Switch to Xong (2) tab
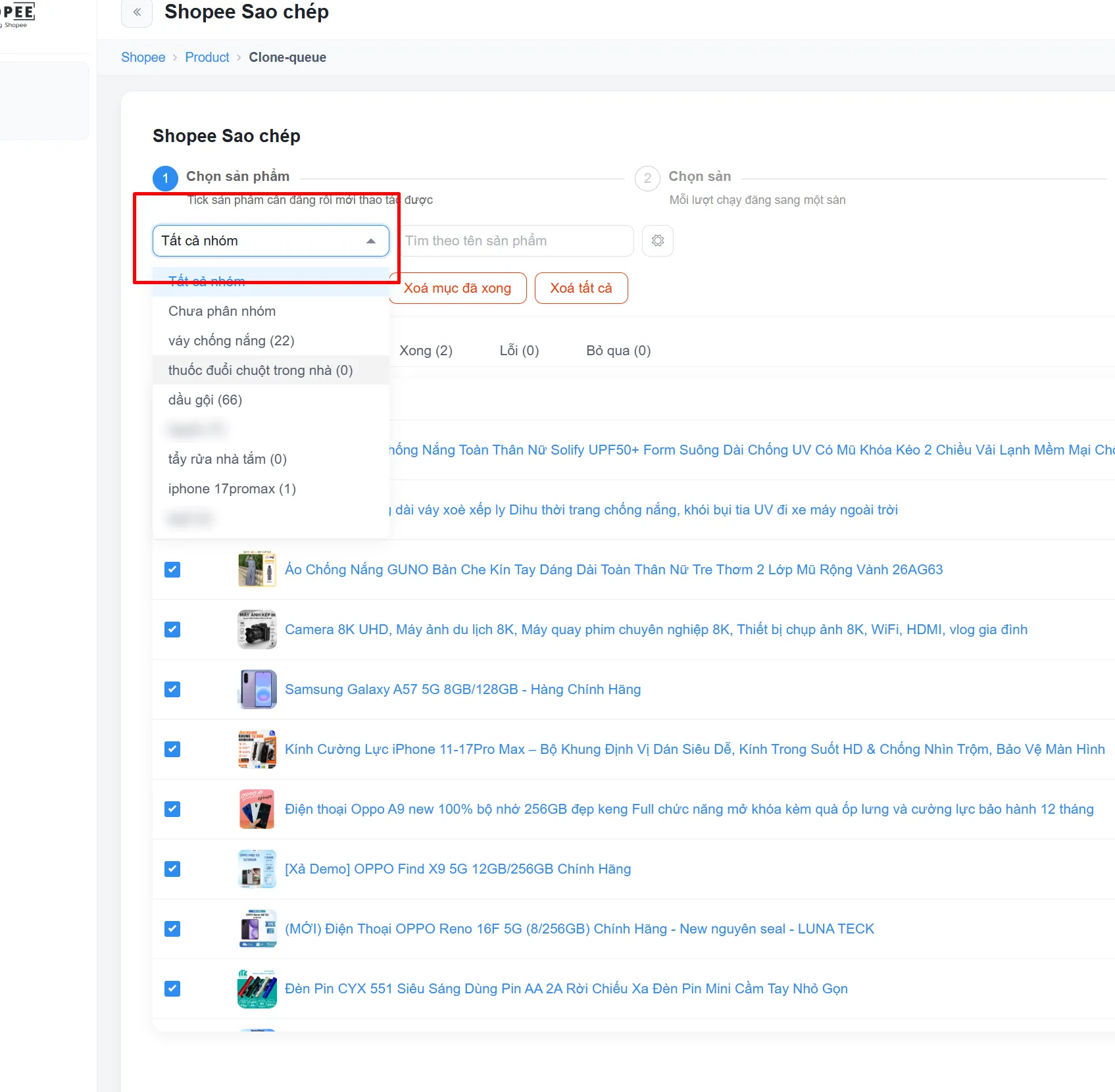 click(426, 351)
